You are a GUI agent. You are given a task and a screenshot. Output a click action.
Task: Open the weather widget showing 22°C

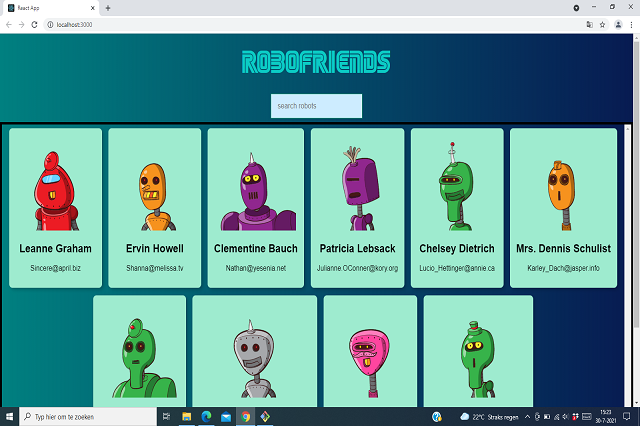coord(489,417)
